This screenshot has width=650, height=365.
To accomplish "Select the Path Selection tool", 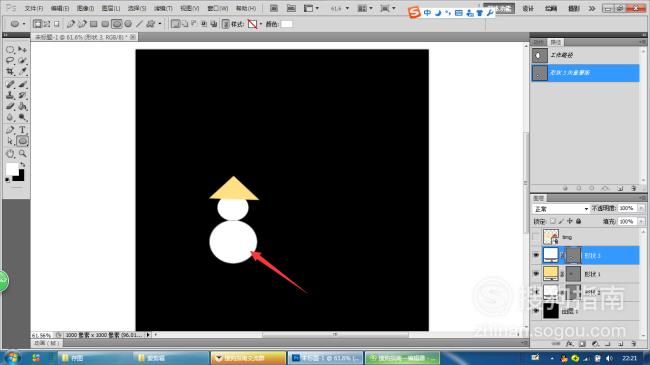I will [10, 141].
